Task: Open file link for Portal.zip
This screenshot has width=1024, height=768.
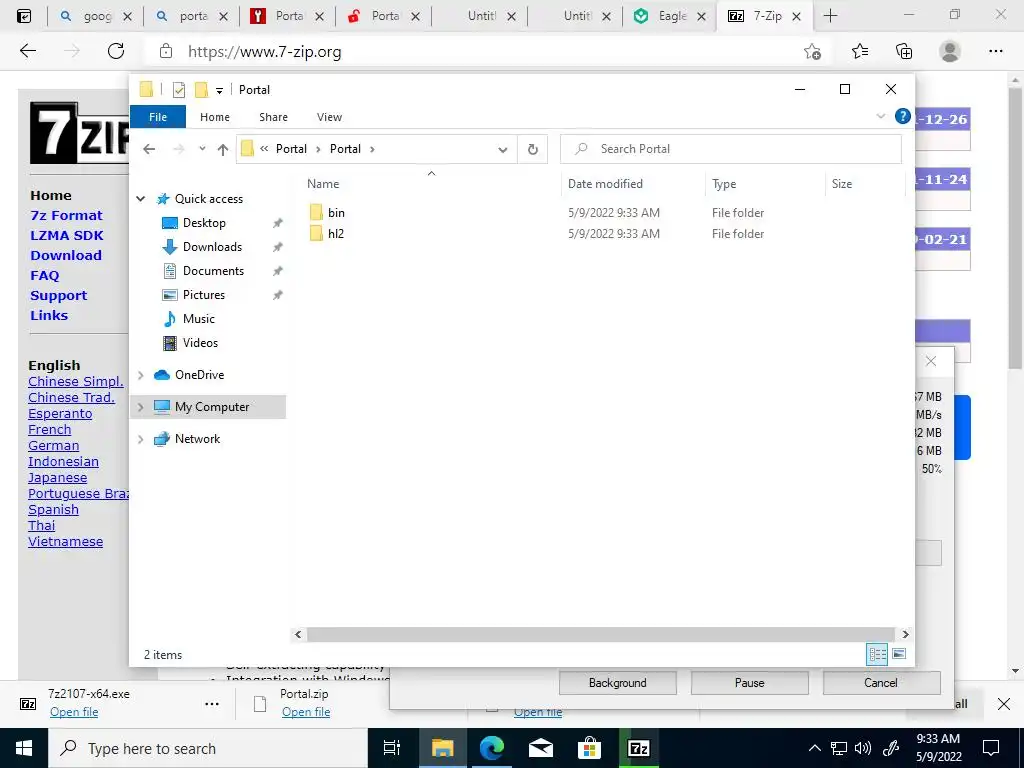Action: [x=306, y=712]
